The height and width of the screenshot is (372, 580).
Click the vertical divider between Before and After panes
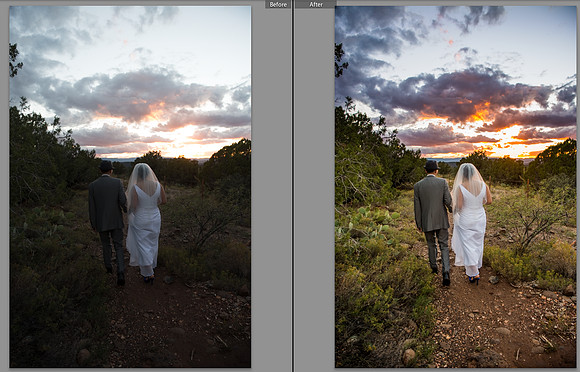pyautogui.click(x=293, y=186)
